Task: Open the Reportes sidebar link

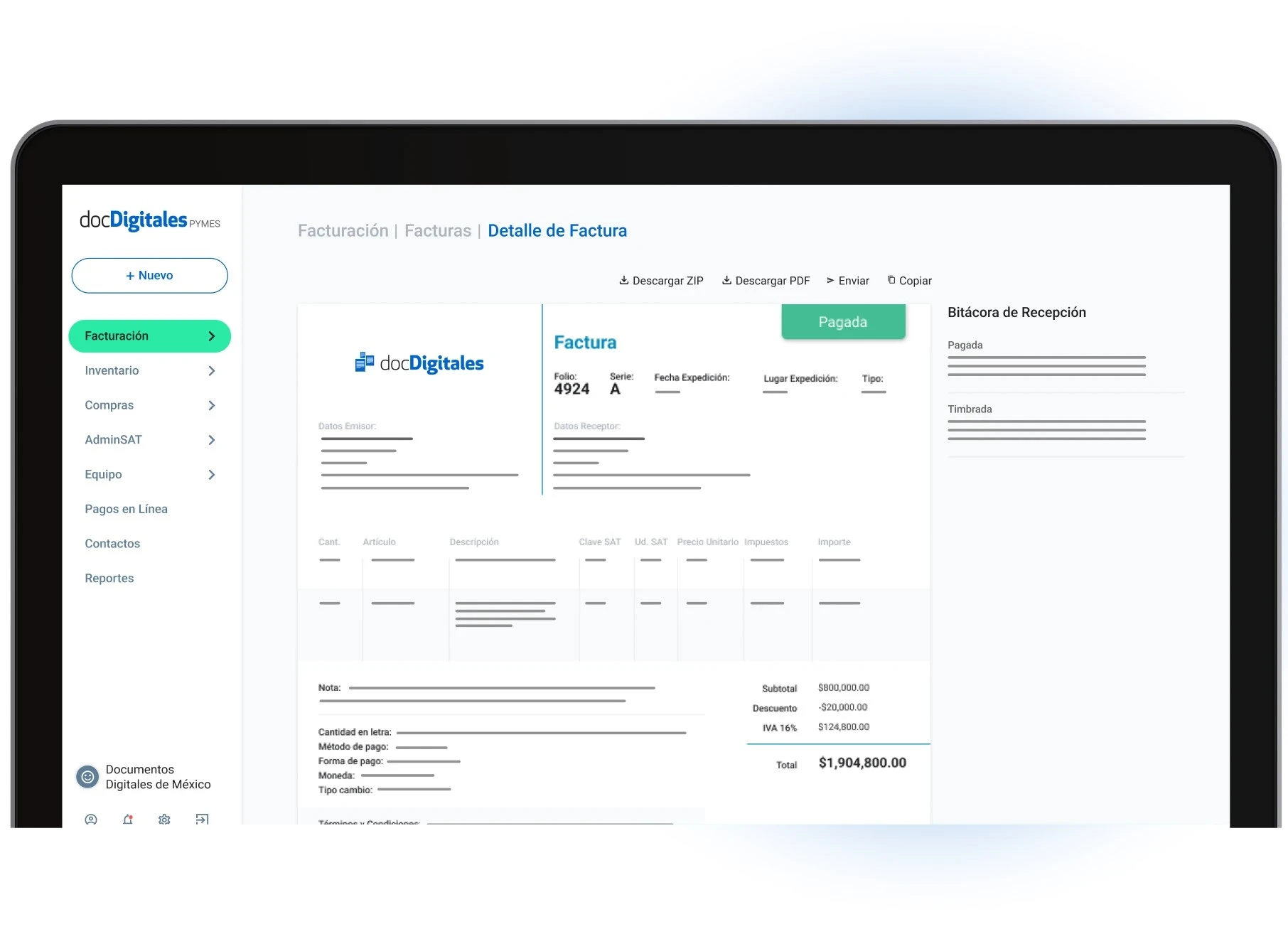Action: click(x=109, y=578)
